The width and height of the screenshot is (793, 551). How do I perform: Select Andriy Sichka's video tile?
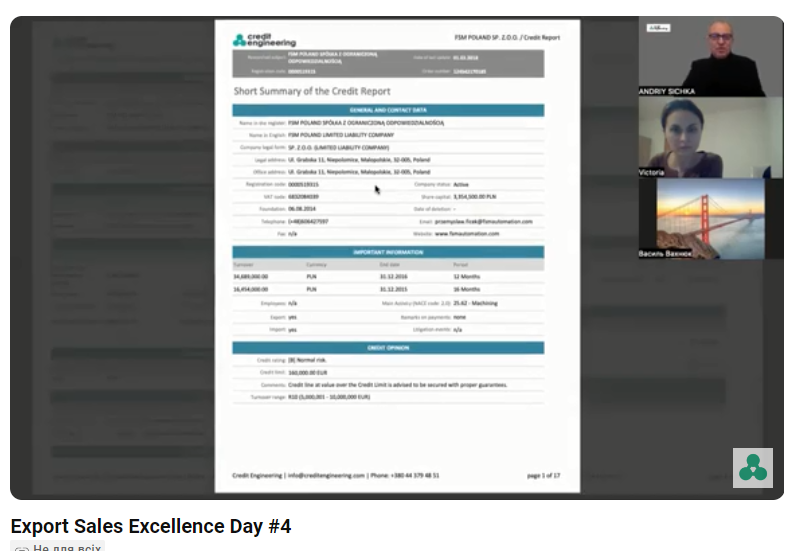[711, 56]
